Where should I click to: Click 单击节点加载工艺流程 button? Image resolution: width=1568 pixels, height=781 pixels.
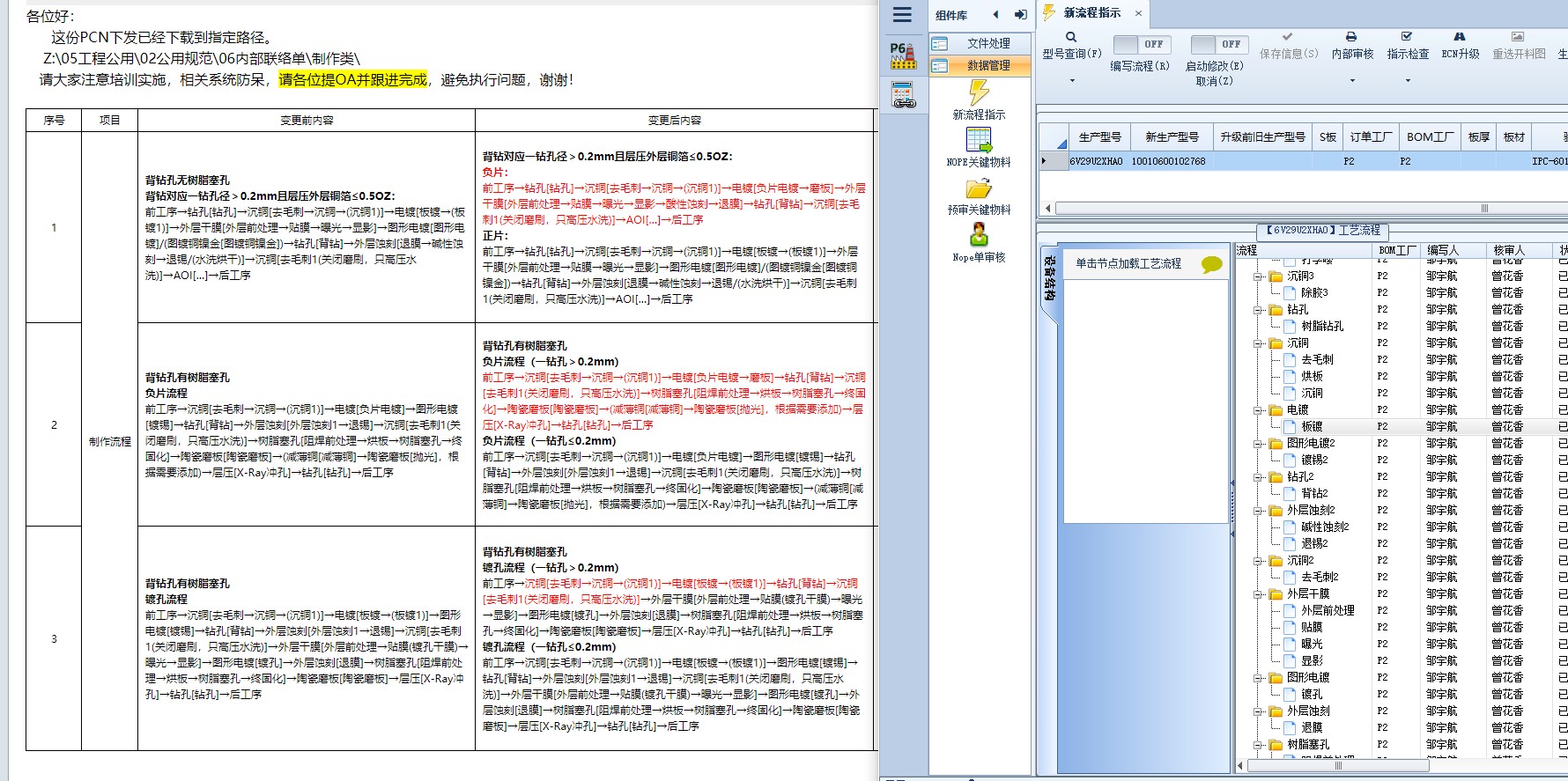coord(1128,264)
